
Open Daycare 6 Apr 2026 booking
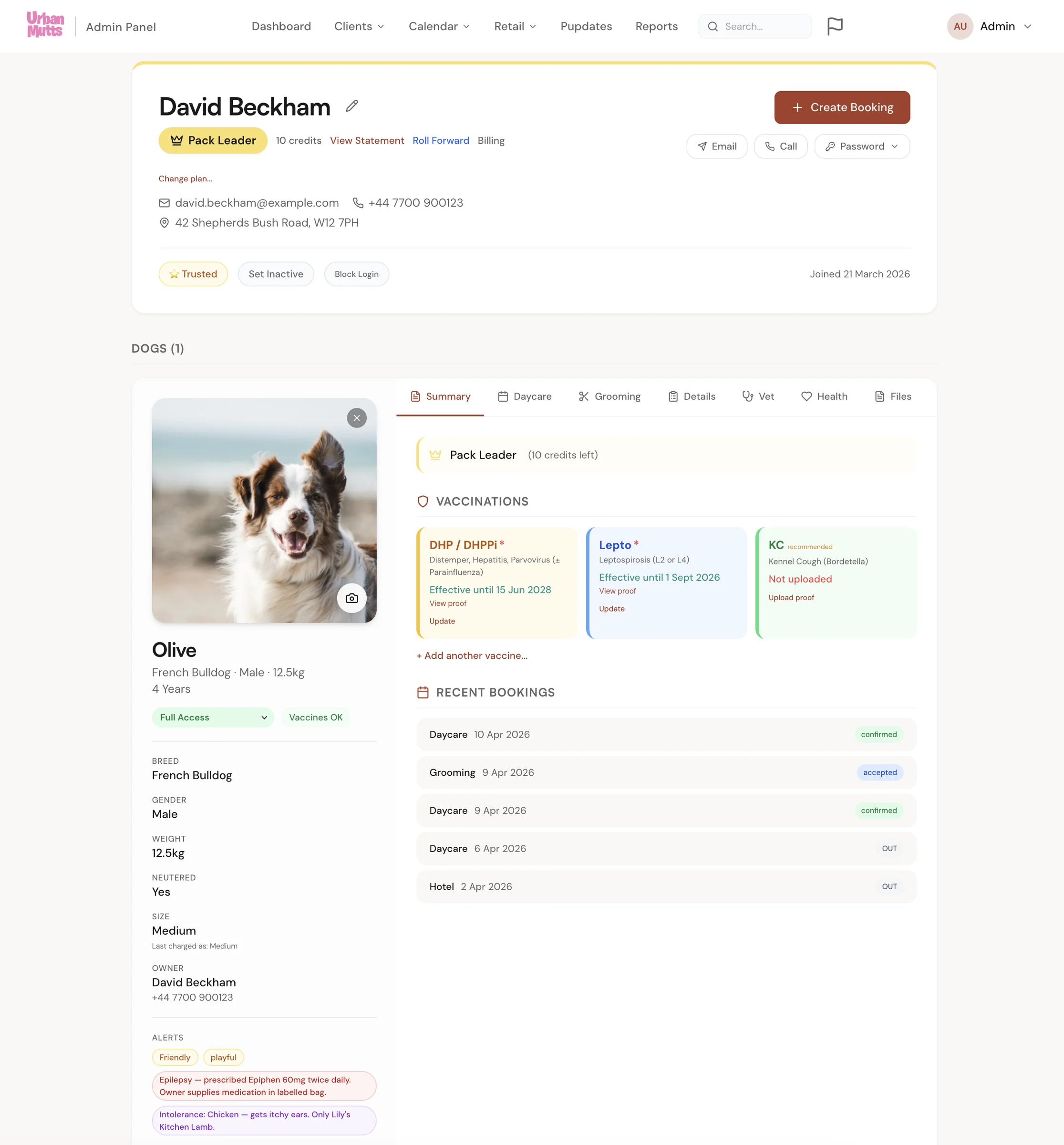click(666, 848)
